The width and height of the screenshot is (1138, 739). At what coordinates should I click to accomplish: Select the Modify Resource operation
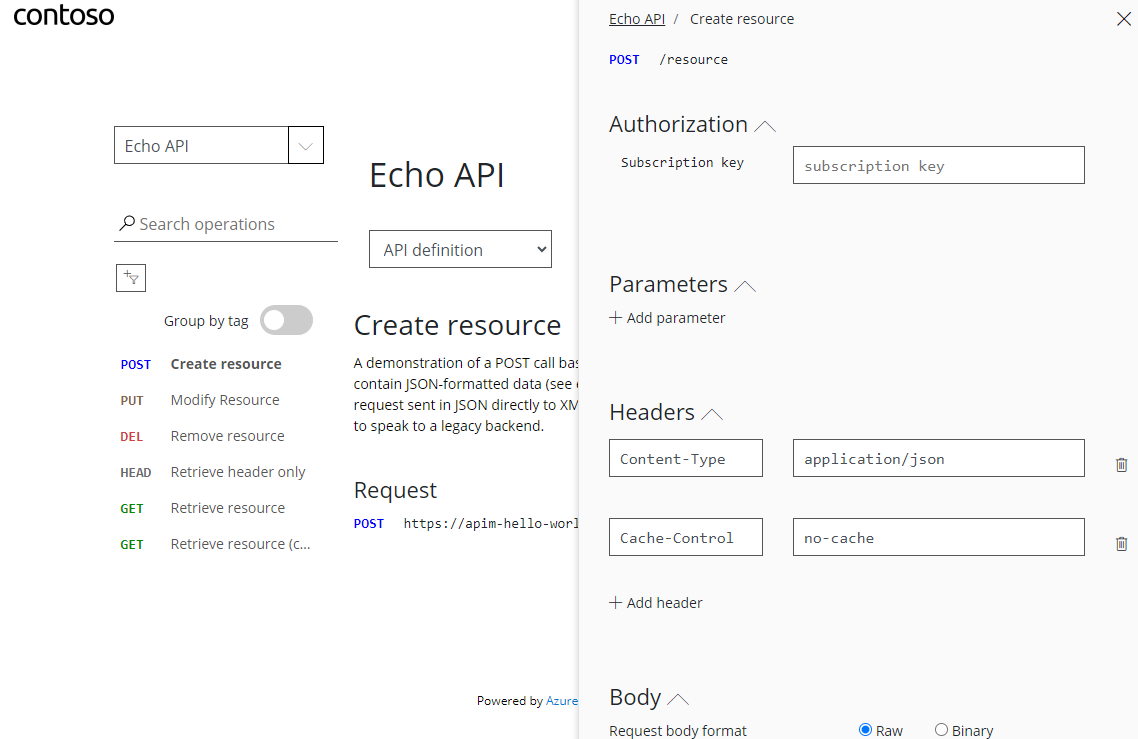[224, 399]
